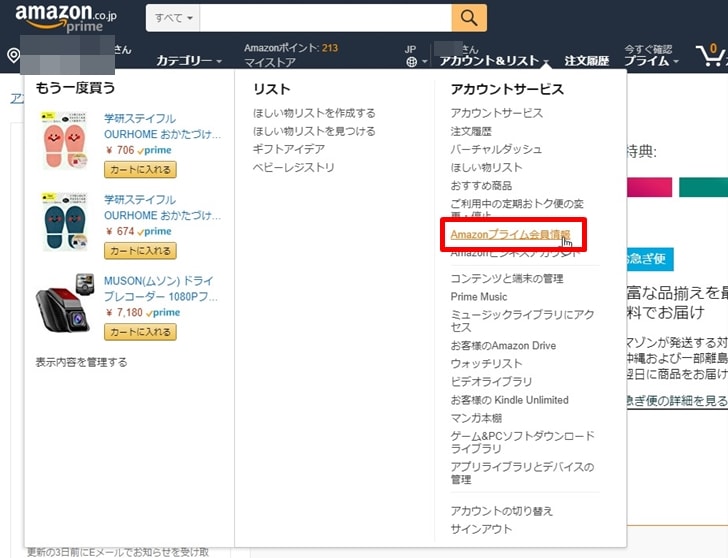Open ほしい物リスト in account services
Viewport: 728px width, 558px height.
point(486,167)
